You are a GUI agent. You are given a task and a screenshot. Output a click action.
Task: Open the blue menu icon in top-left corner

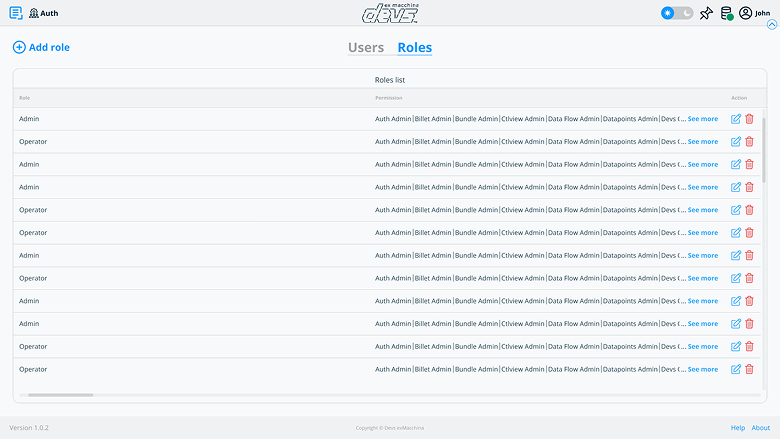(x=15, y=13)
